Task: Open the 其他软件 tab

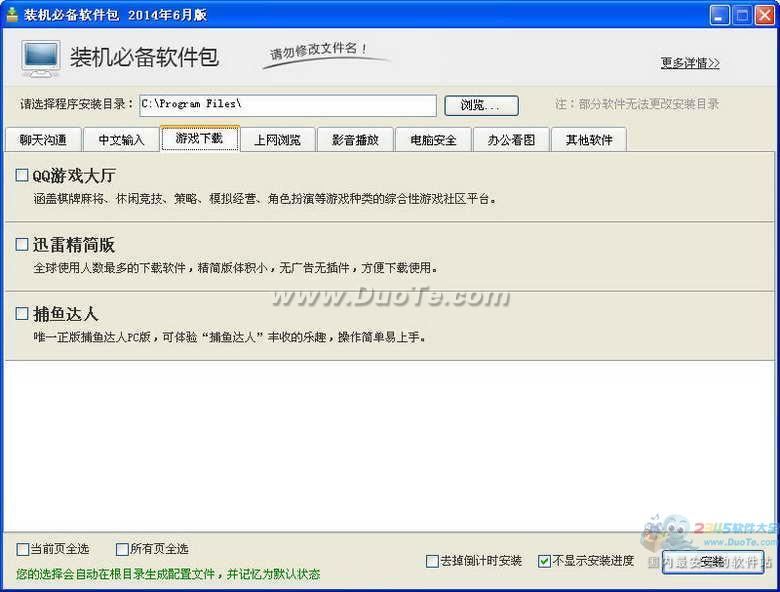Action: 589,140
